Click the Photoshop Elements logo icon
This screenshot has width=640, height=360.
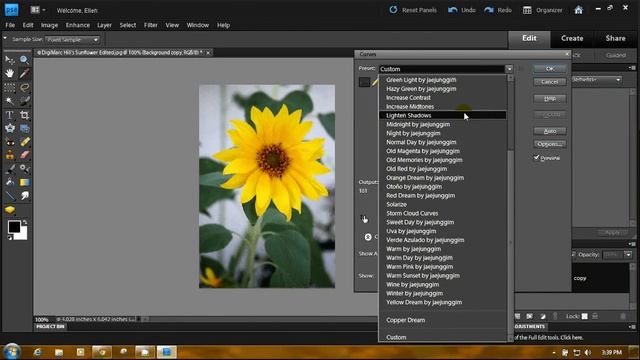[11, 10]
